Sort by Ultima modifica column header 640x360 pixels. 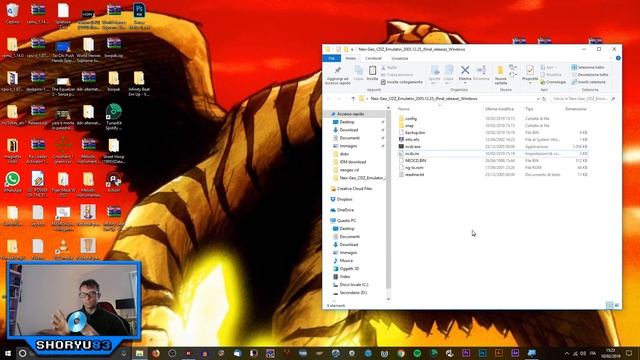tap(499, 109)
